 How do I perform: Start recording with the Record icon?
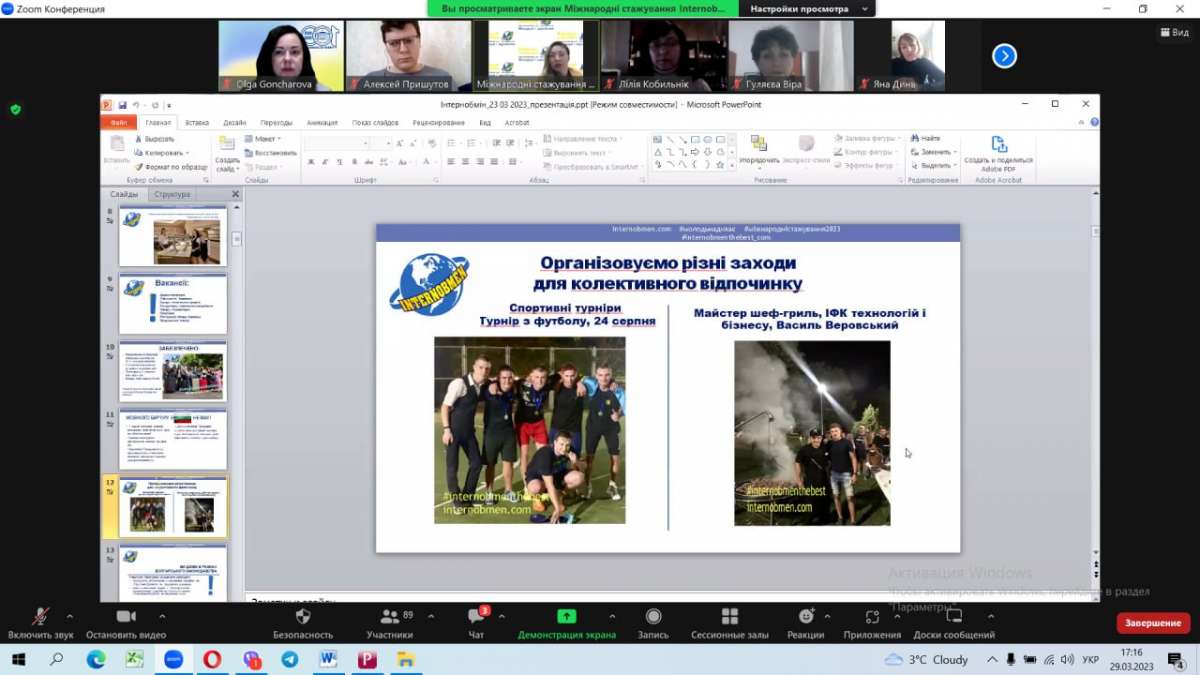[653, 617]
